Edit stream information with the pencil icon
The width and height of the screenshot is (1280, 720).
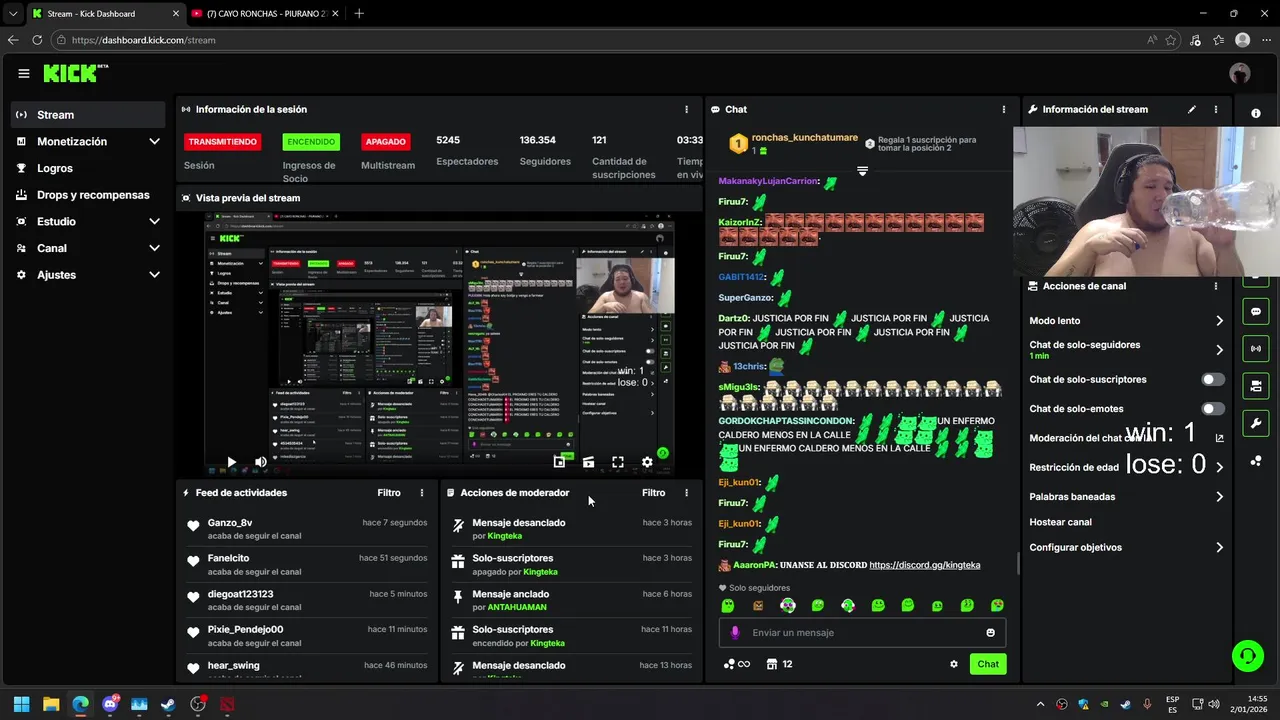tap(1192, 109)
